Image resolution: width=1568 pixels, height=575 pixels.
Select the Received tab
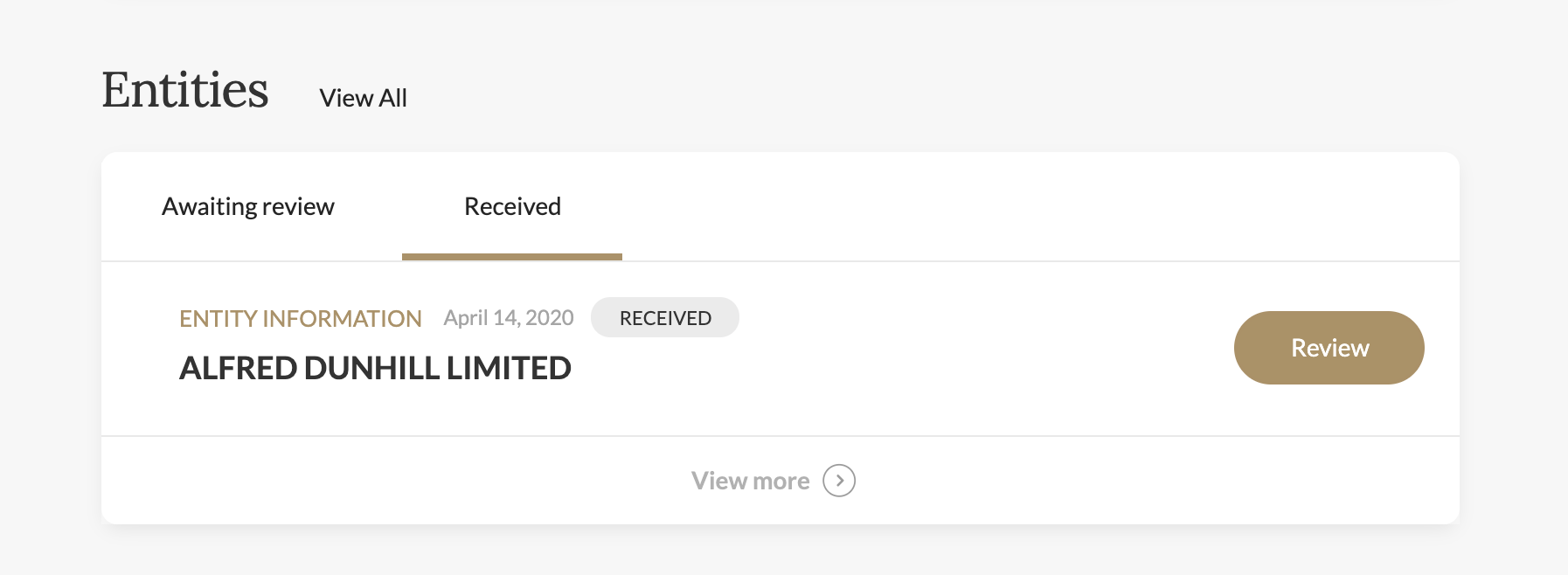[512, 206]
